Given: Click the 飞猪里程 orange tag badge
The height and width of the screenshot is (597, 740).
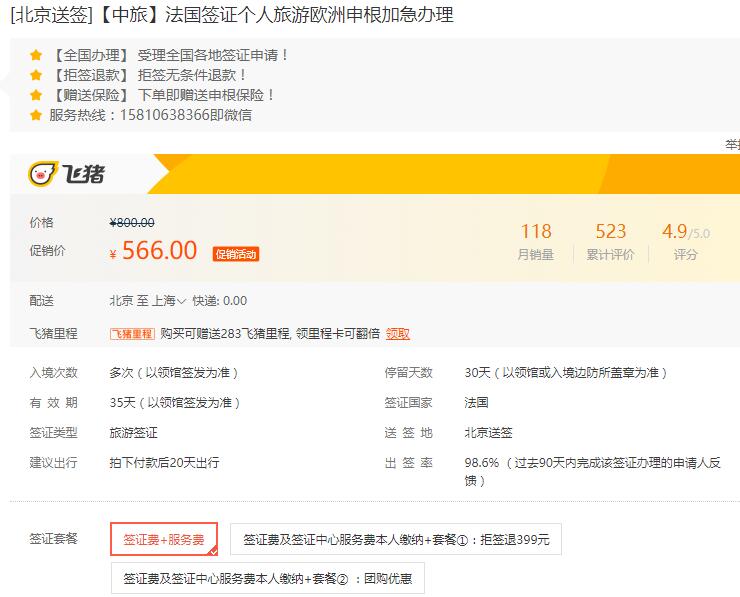Looking at the screenshot, I should [x=132, y=334].
